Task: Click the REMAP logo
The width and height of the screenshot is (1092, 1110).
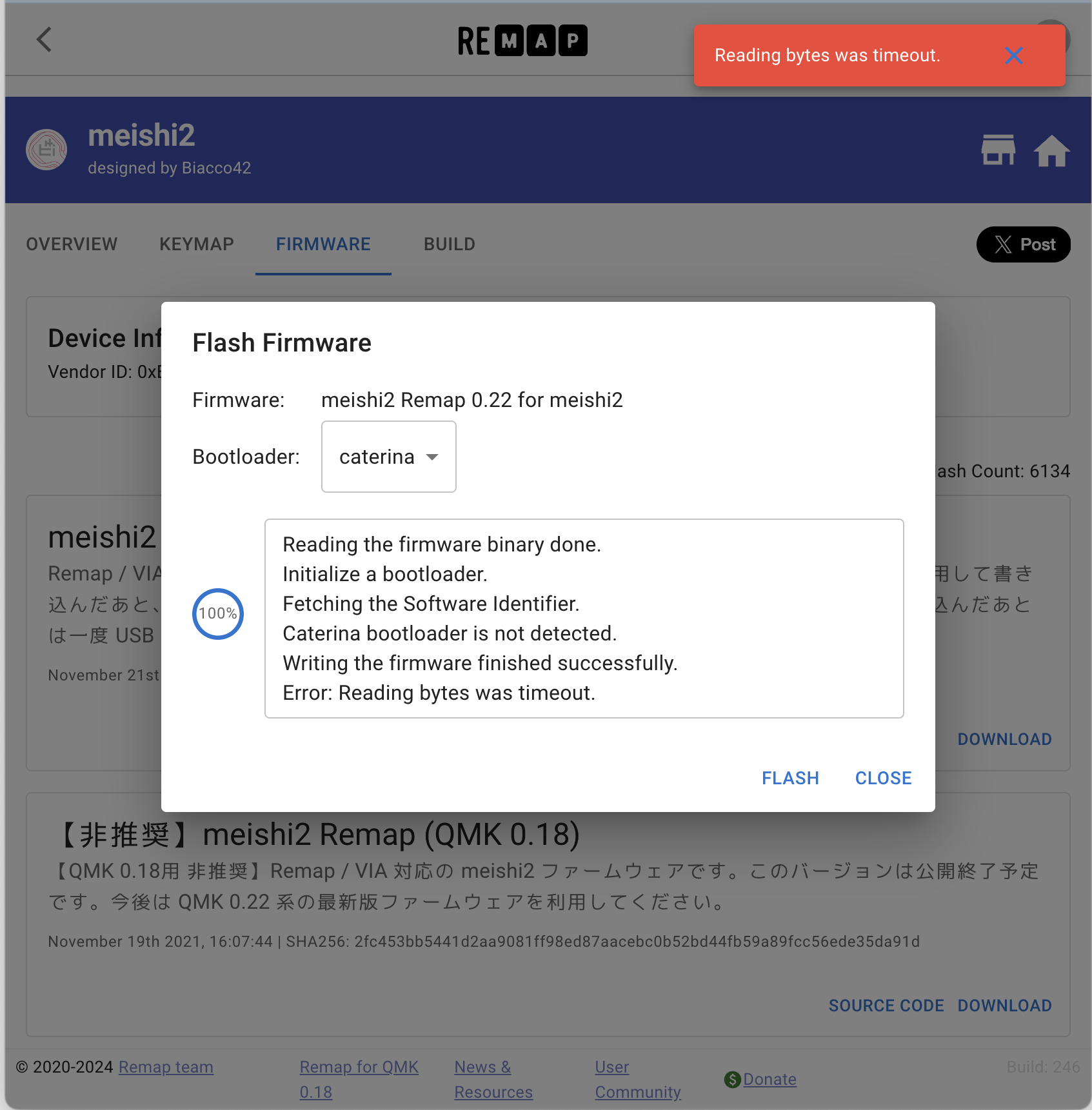Action: (523, 41)
